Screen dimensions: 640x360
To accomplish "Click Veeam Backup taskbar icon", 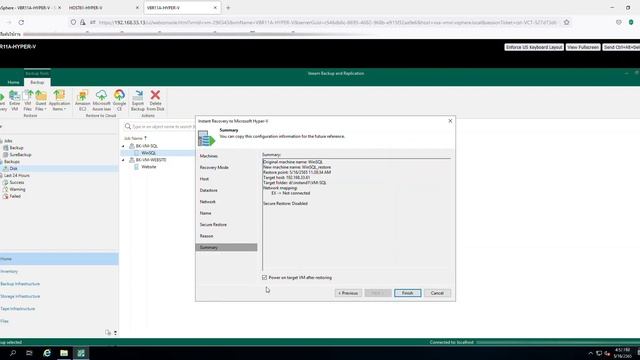I will tap(81, 353).
